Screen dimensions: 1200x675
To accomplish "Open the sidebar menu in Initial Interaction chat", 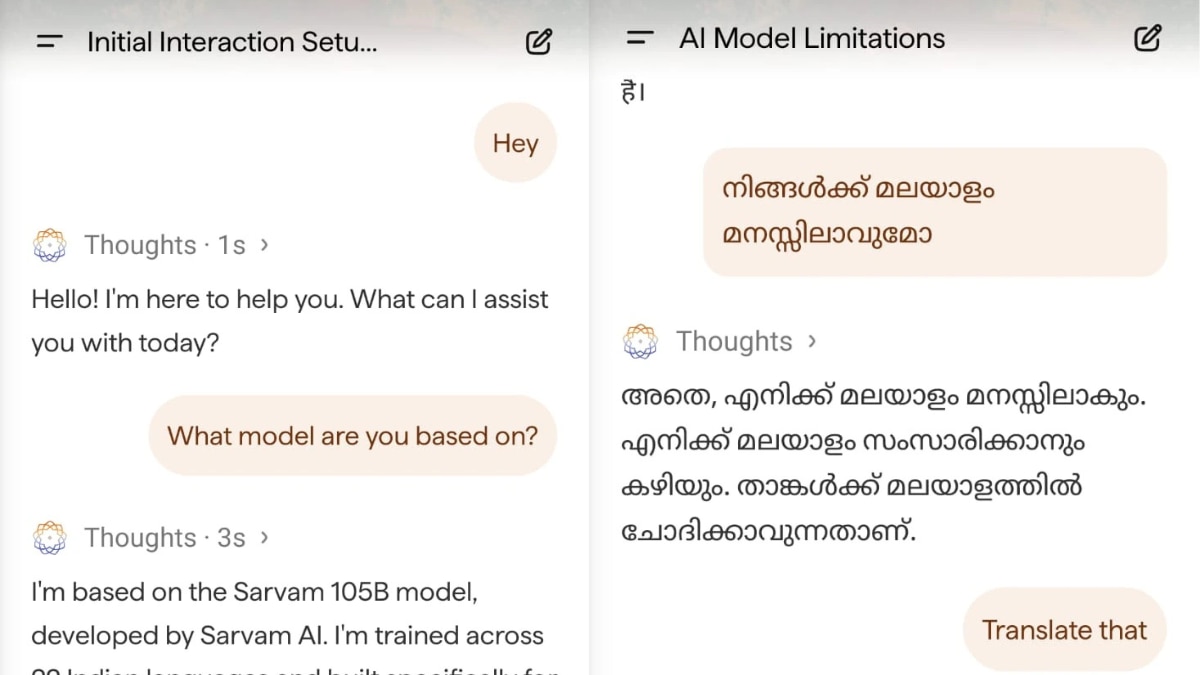I will [49, 42].
